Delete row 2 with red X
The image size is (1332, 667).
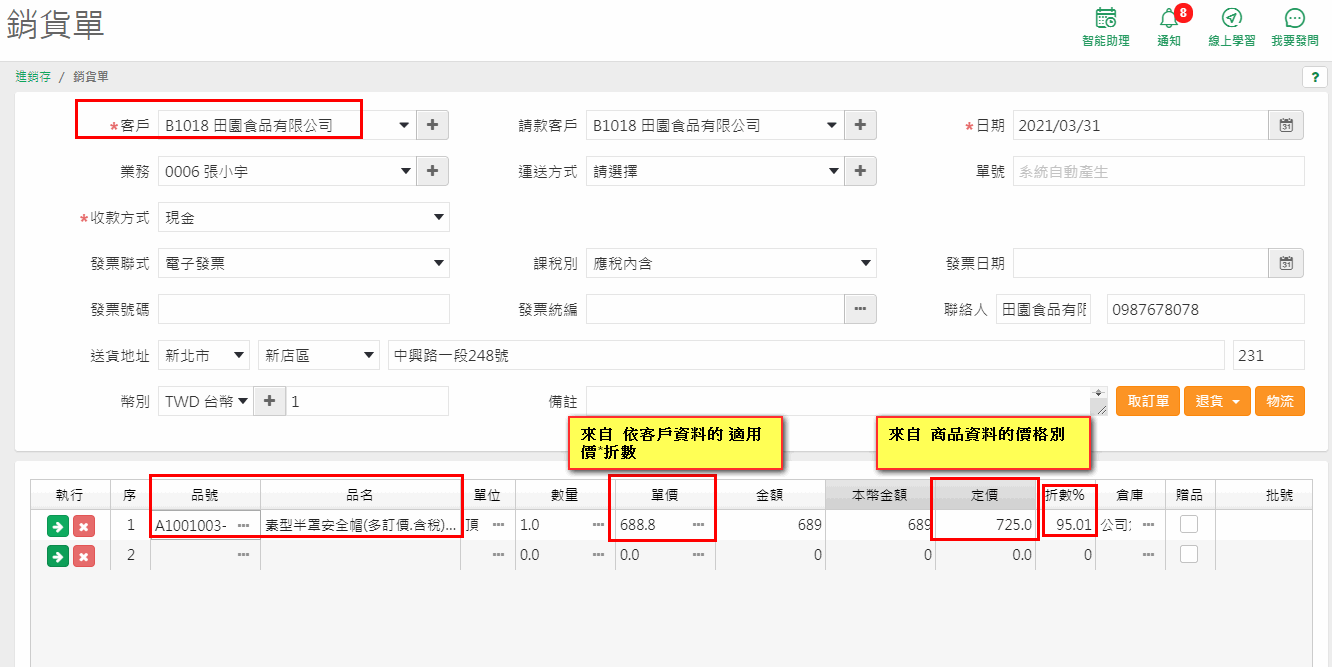pos(84,556)
